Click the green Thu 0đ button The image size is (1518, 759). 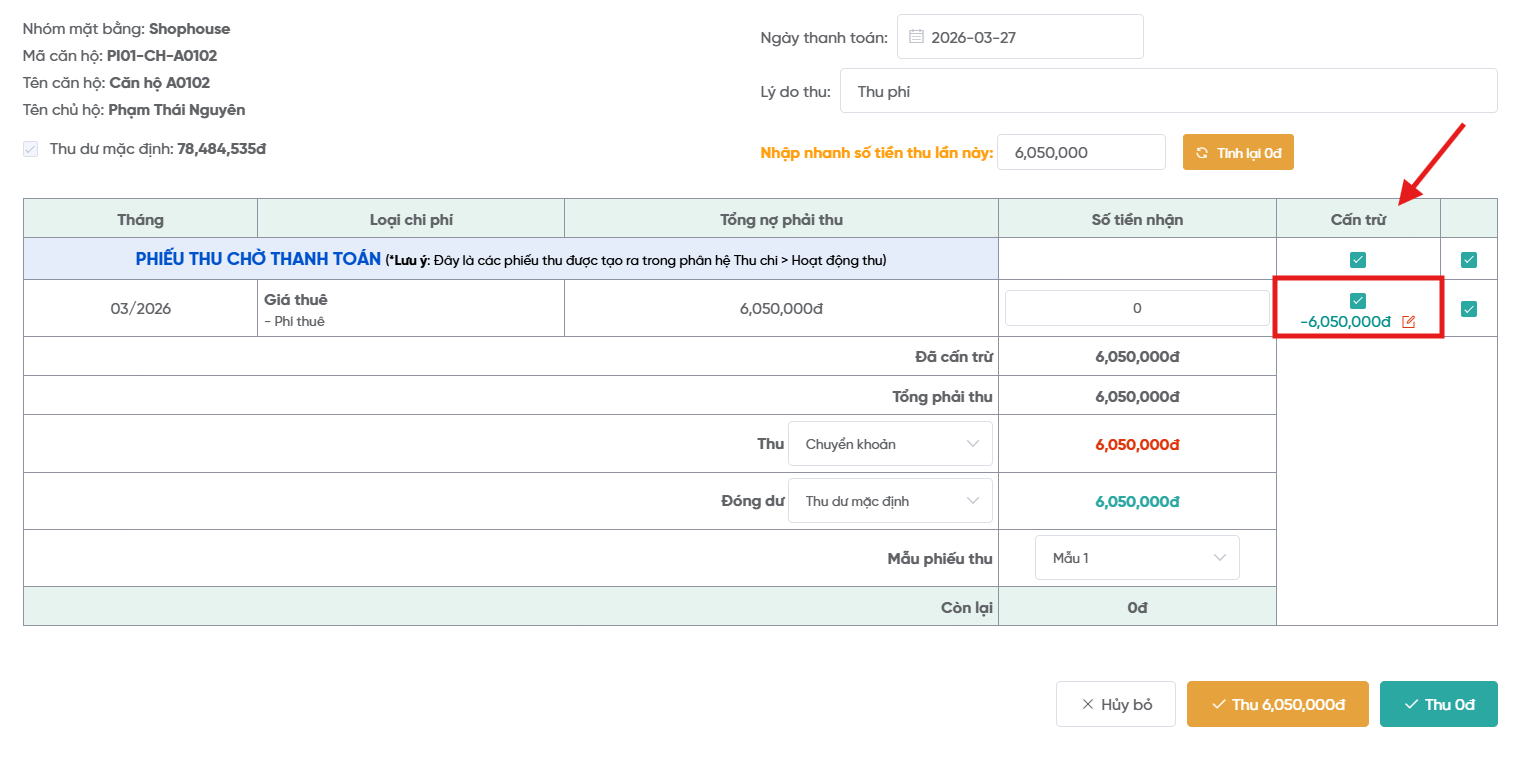point(1438,704)
